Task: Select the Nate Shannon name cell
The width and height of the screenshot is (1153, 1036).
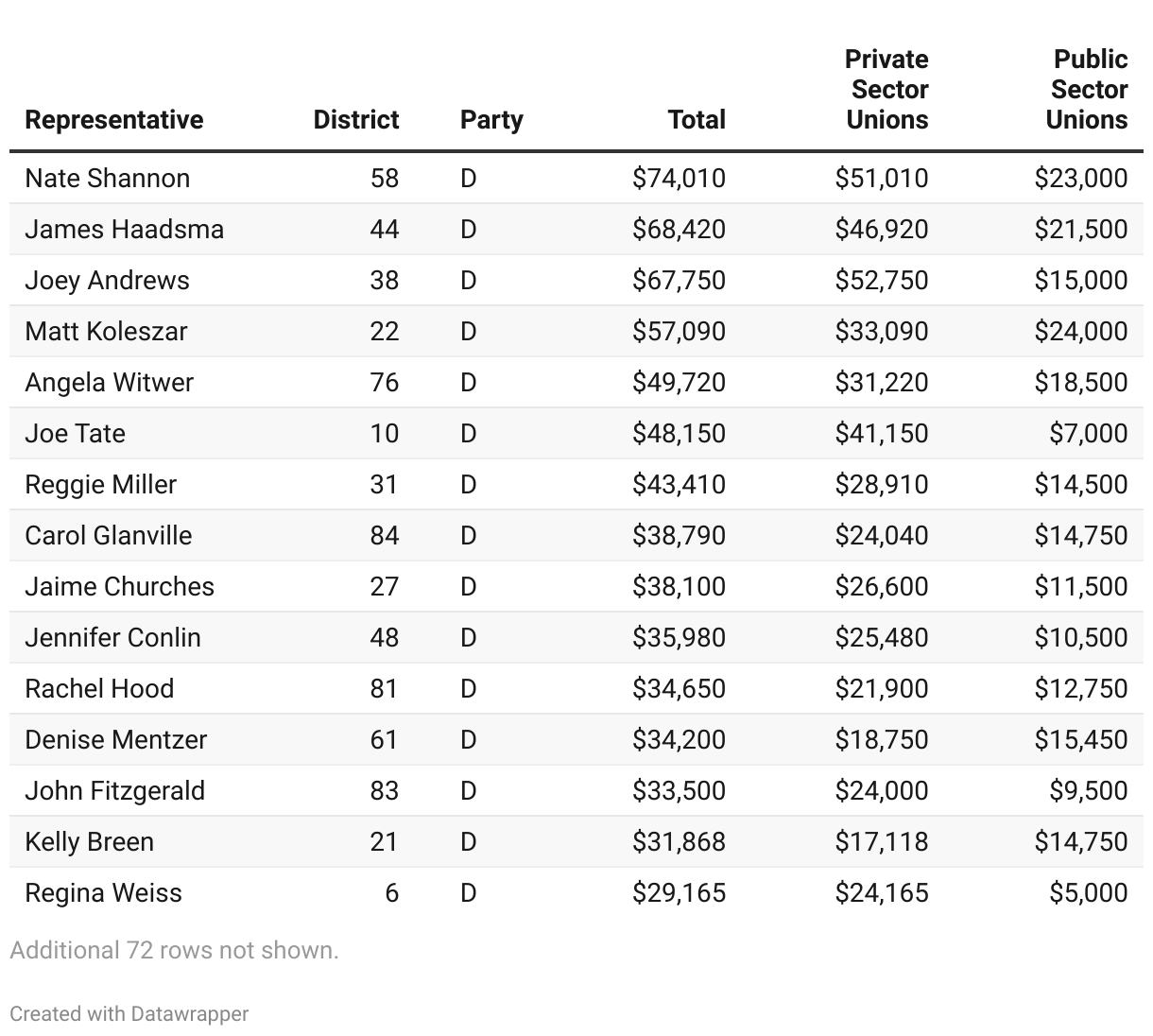Action: (x=107, y=179)
